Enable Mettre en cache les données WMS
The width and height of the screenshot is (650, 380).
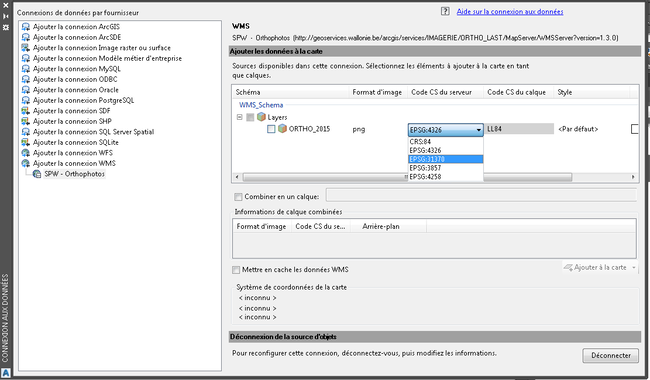(x=236, y=270)
